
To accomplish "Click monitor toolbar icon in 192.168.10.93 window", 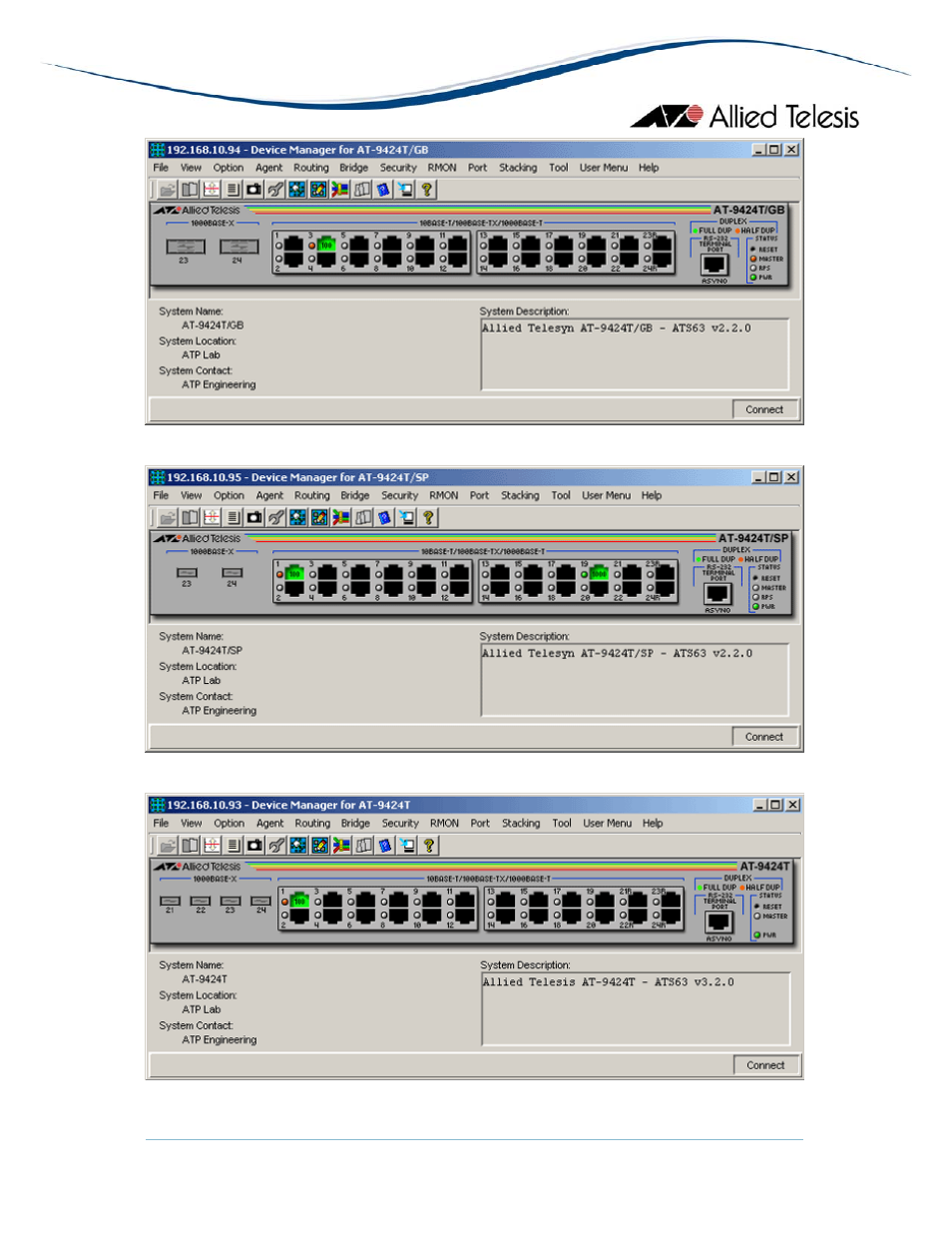I will [x=407, y=846].
